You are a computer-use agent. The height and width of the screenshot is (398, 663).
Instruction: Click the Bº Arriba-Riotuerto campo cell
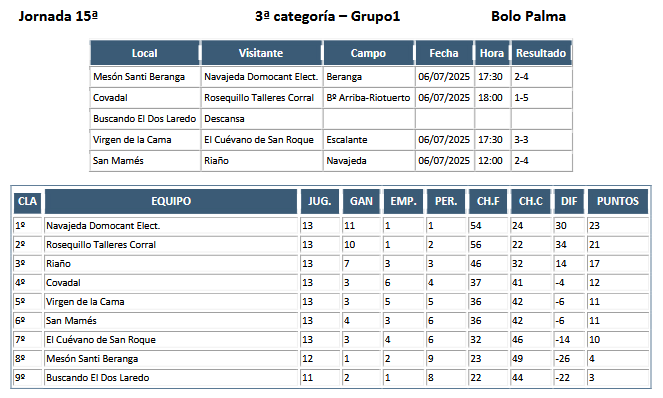tap(369, 98)
